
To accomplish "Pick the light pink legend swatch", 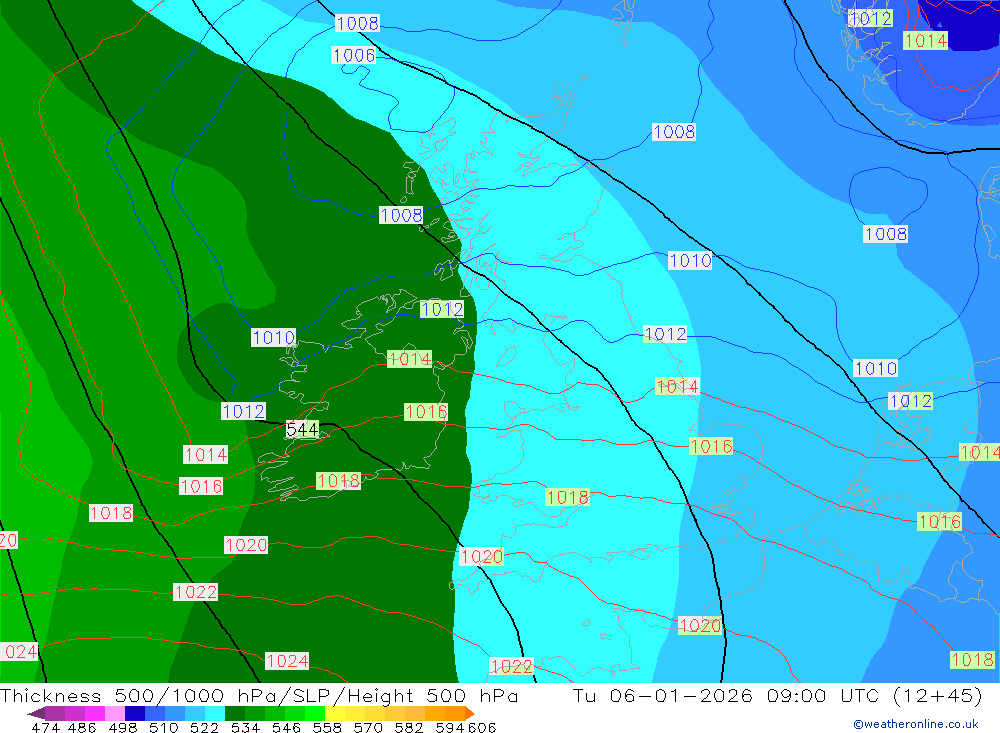I will click(115, 713).
